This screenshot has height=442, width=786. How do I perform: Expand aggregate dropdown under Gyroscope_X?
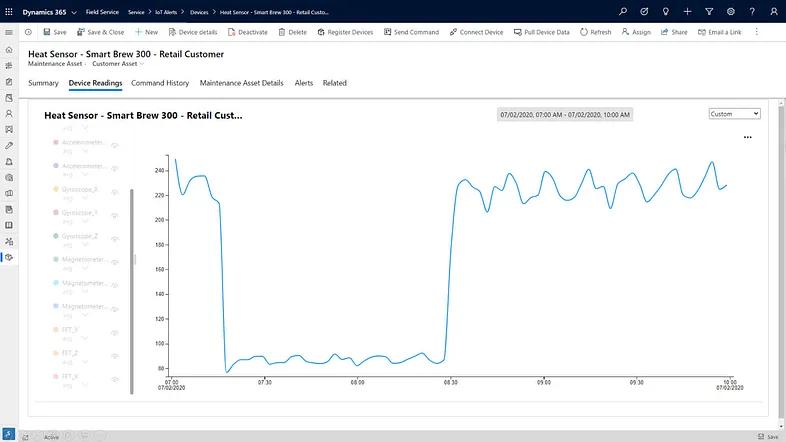tap(85, 198)
